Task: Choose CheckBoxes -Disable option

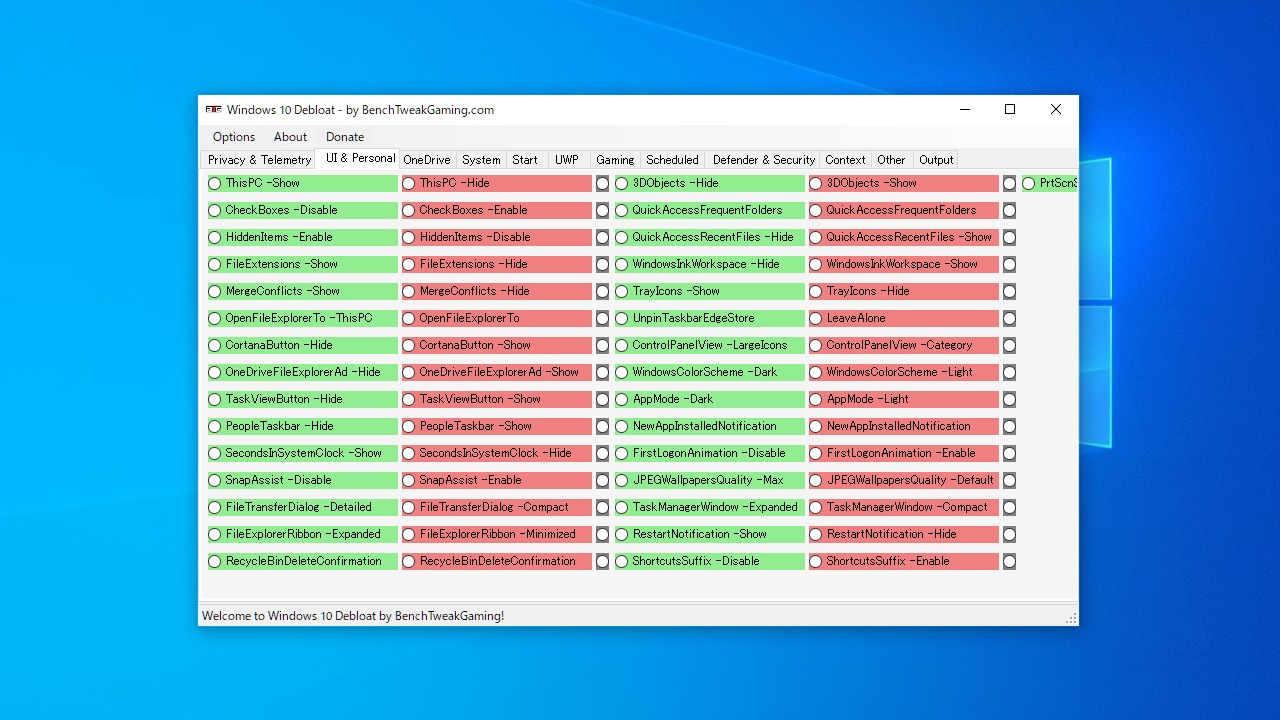Action: tap(302, 211)
